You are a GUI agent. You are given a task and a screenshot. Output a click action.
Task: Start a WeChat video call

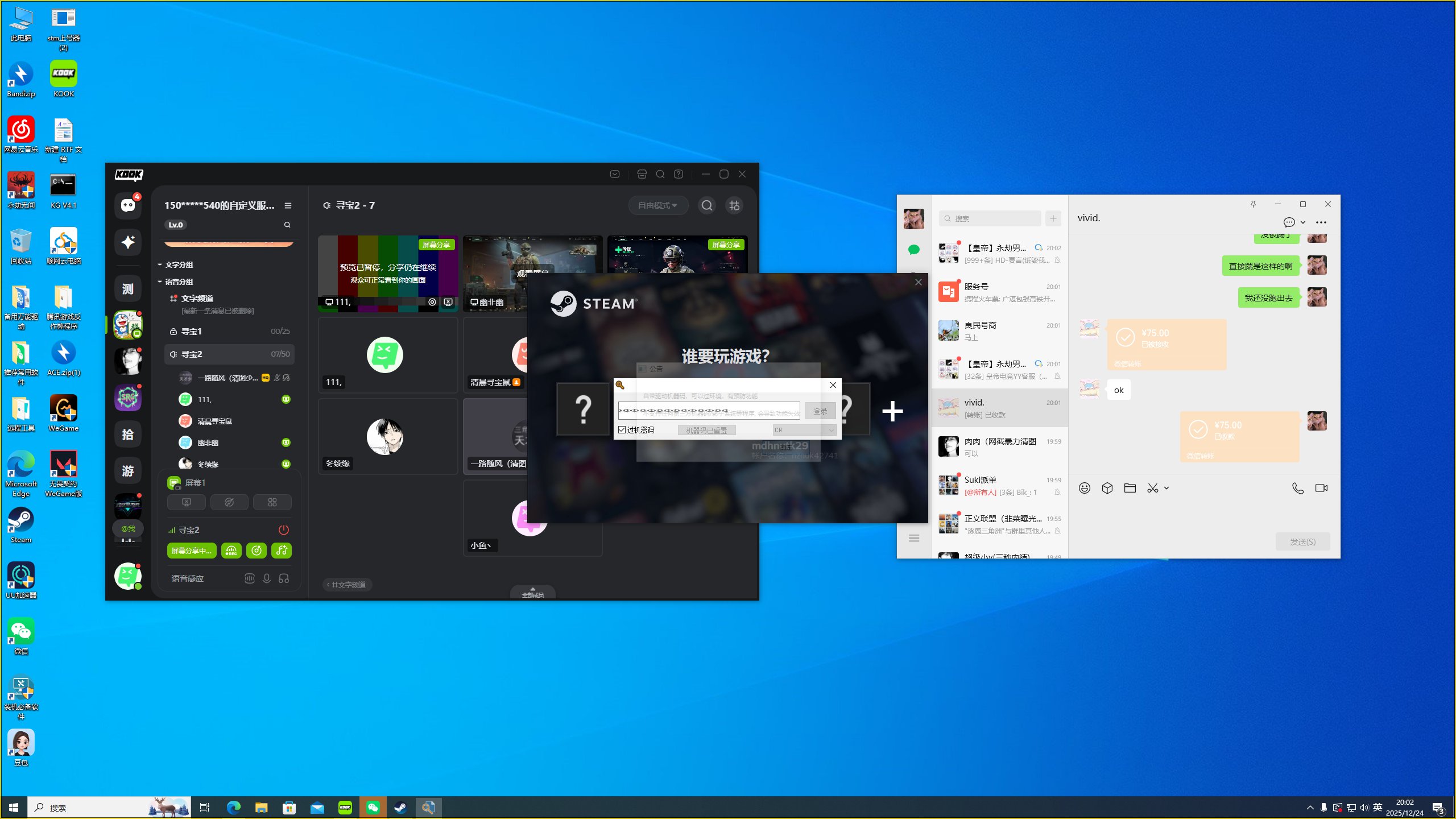pyautogui.click(x=1321, y=488)
